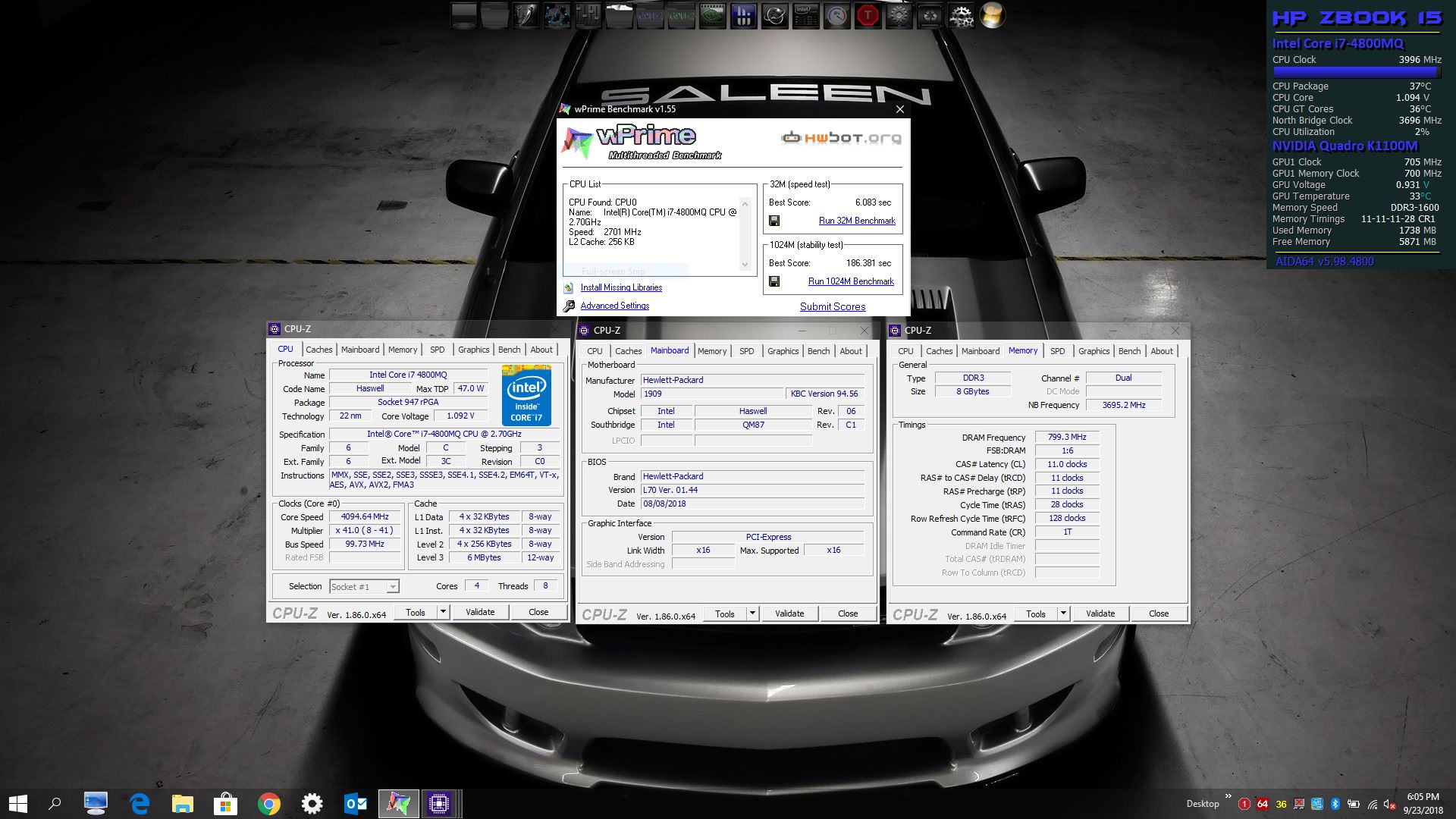The image size is (1456, 819).
Task: Open the multiple gears dock icon
Action: click(x=961, y=16)
